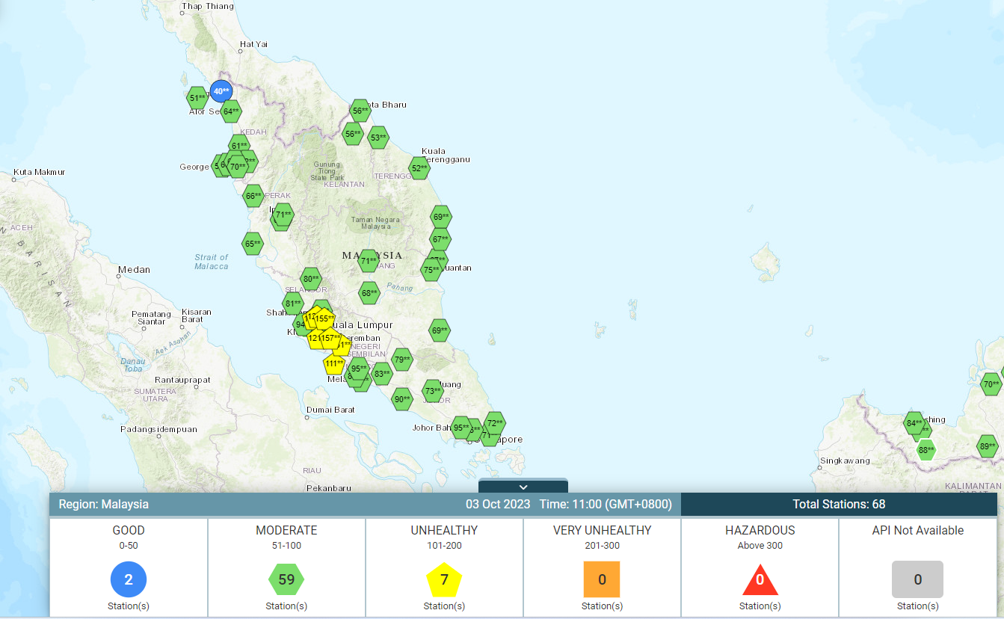Viewport: 1004px width, 619px height.
Task: Select the Very Unhealthy orange square icon
Action: pyautogui.click(x=602, y=579)
